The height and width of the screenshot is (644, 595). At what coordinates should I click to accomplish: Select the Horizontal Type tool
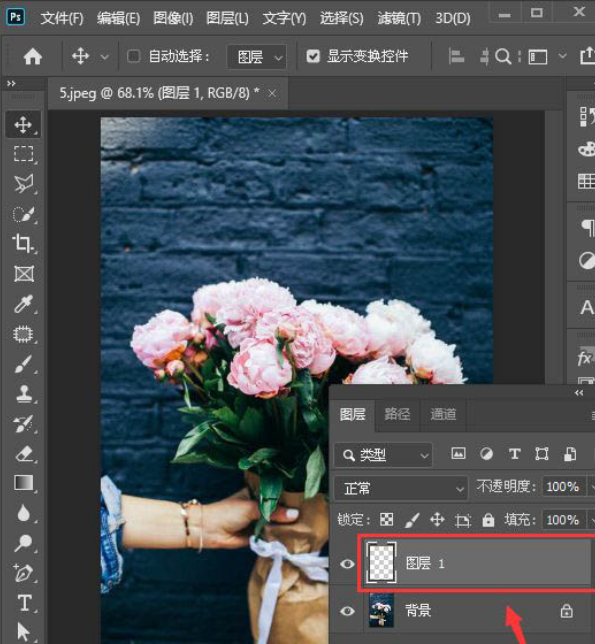[24, 603]
